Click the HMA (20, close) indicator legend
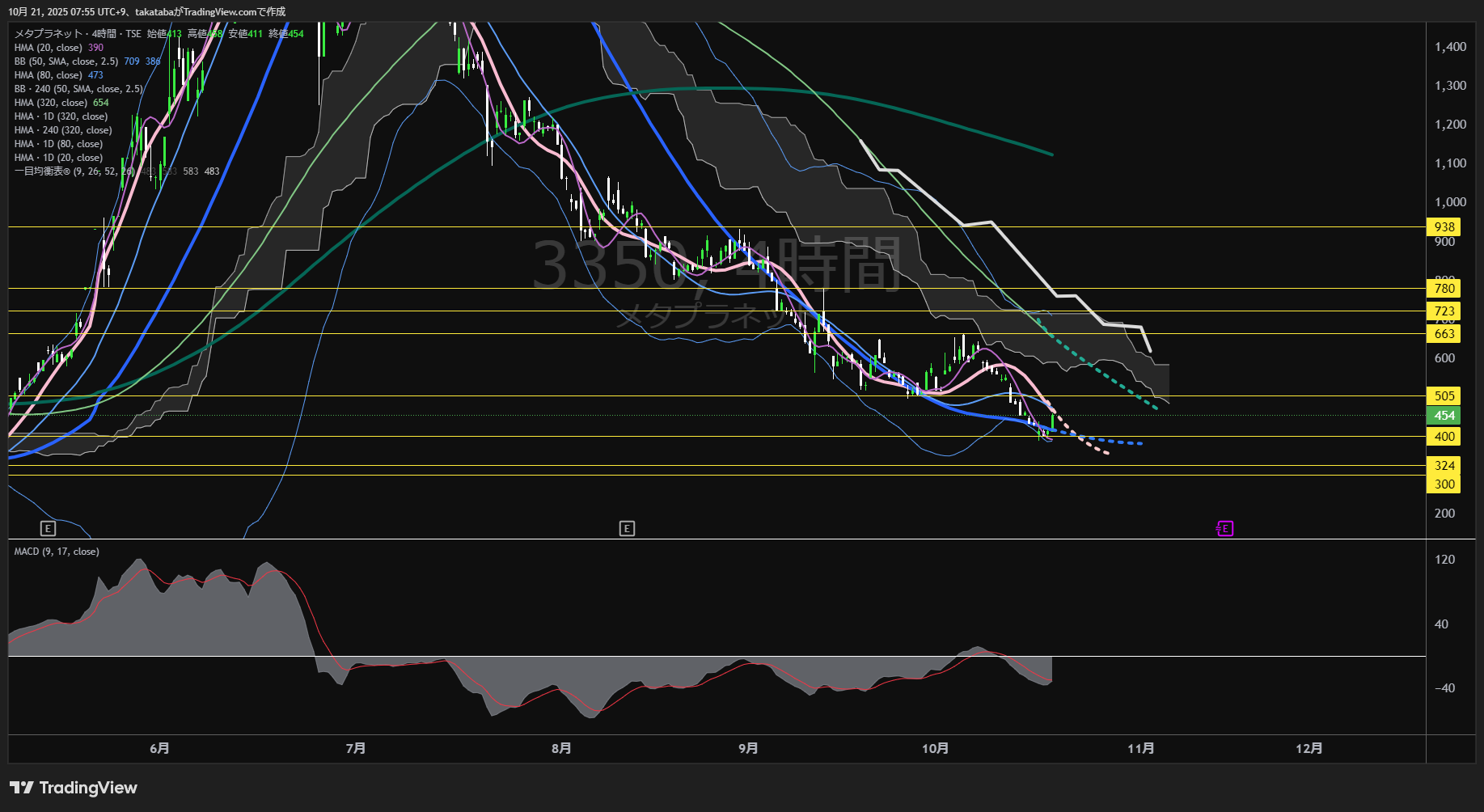Screen dimensions: 1484x812 point(48,48)
